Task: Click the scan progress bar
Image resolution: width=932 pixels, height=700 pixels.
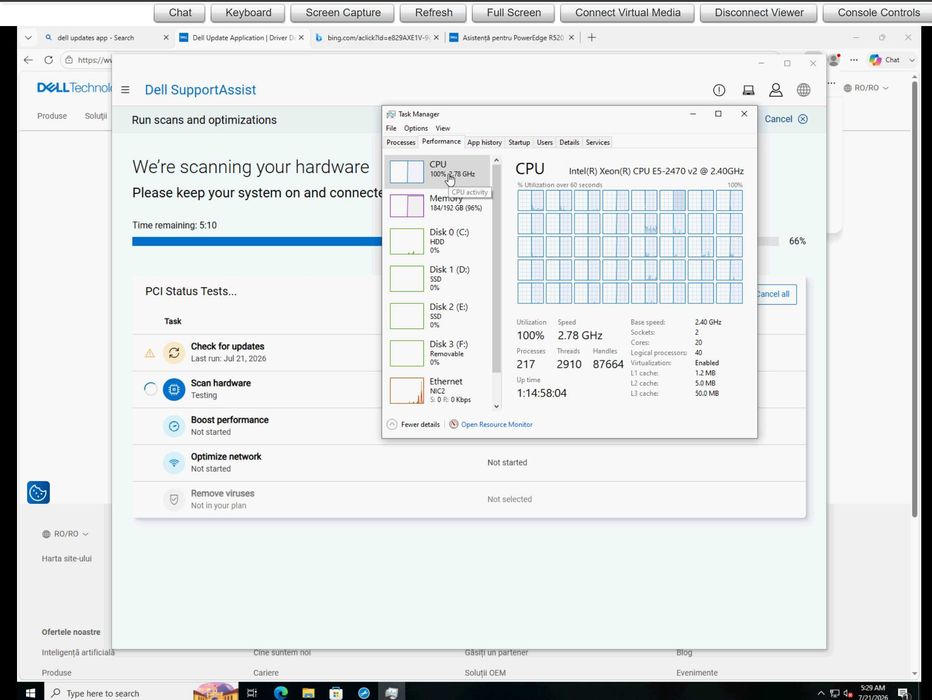Action: click(455, 241)
